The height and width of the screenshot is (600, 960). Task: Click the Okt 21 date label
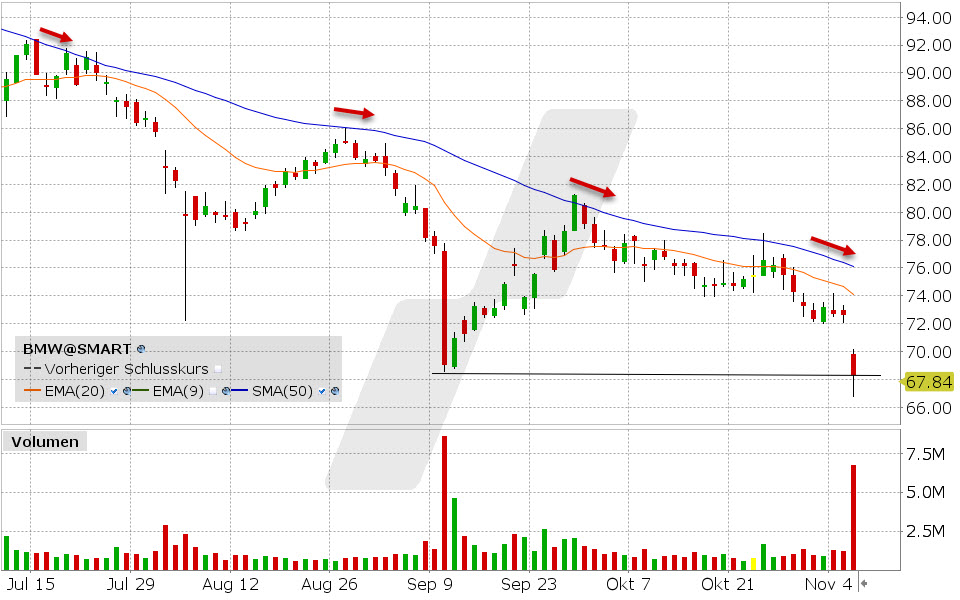[x=727, y=584]
